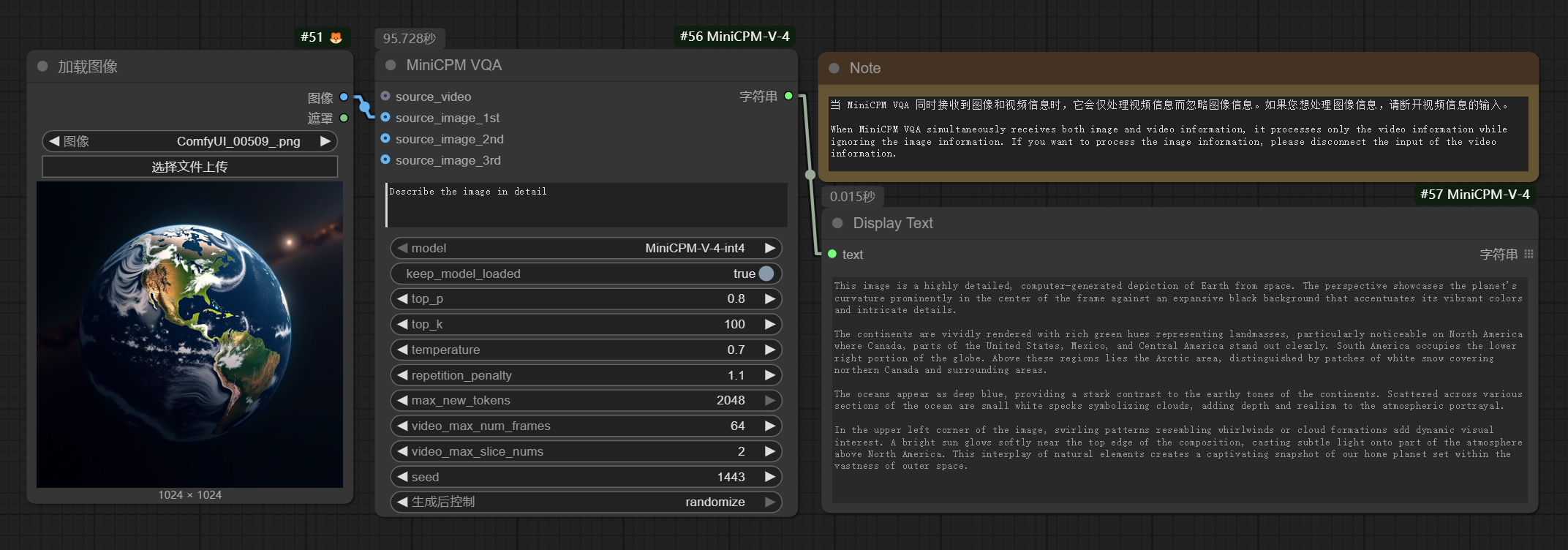
Task: Open 生成后控制 randomize dropdown
Action: tap(587, 502)
